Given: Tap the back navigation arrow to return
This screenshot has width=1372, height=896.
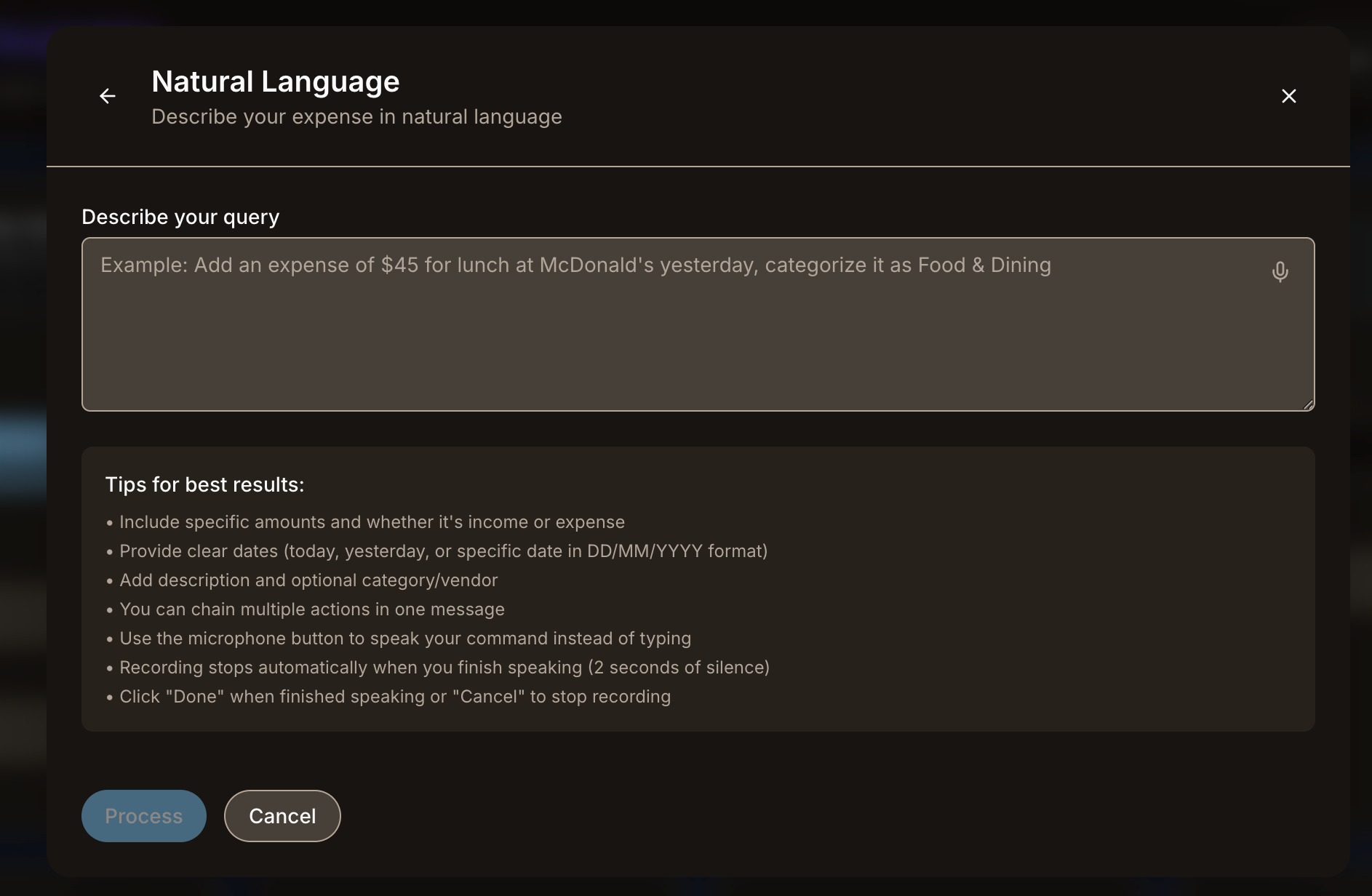Looking at the screenshot, I should point(108,96).
